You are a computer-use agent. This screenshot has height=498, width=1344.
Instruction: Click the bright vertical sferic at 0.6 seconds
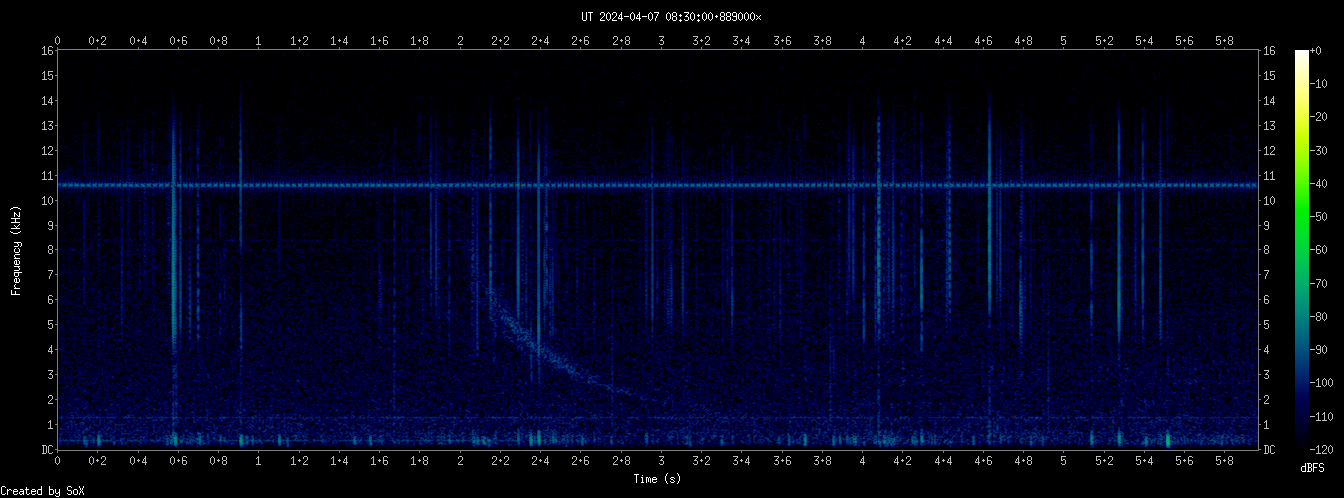click(174, 250)
